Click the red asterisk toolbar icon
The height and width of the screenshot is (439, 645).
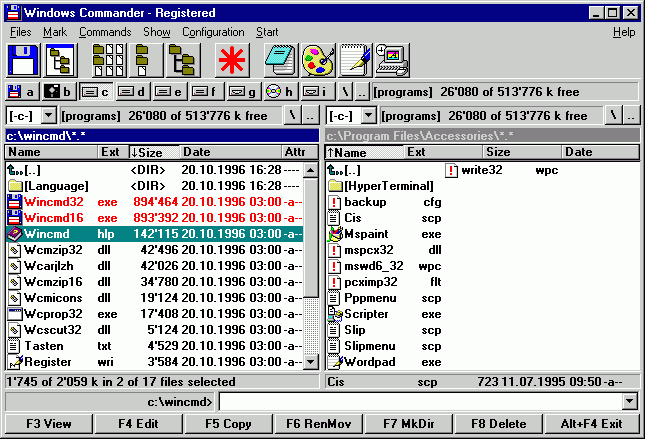[232, 60]
